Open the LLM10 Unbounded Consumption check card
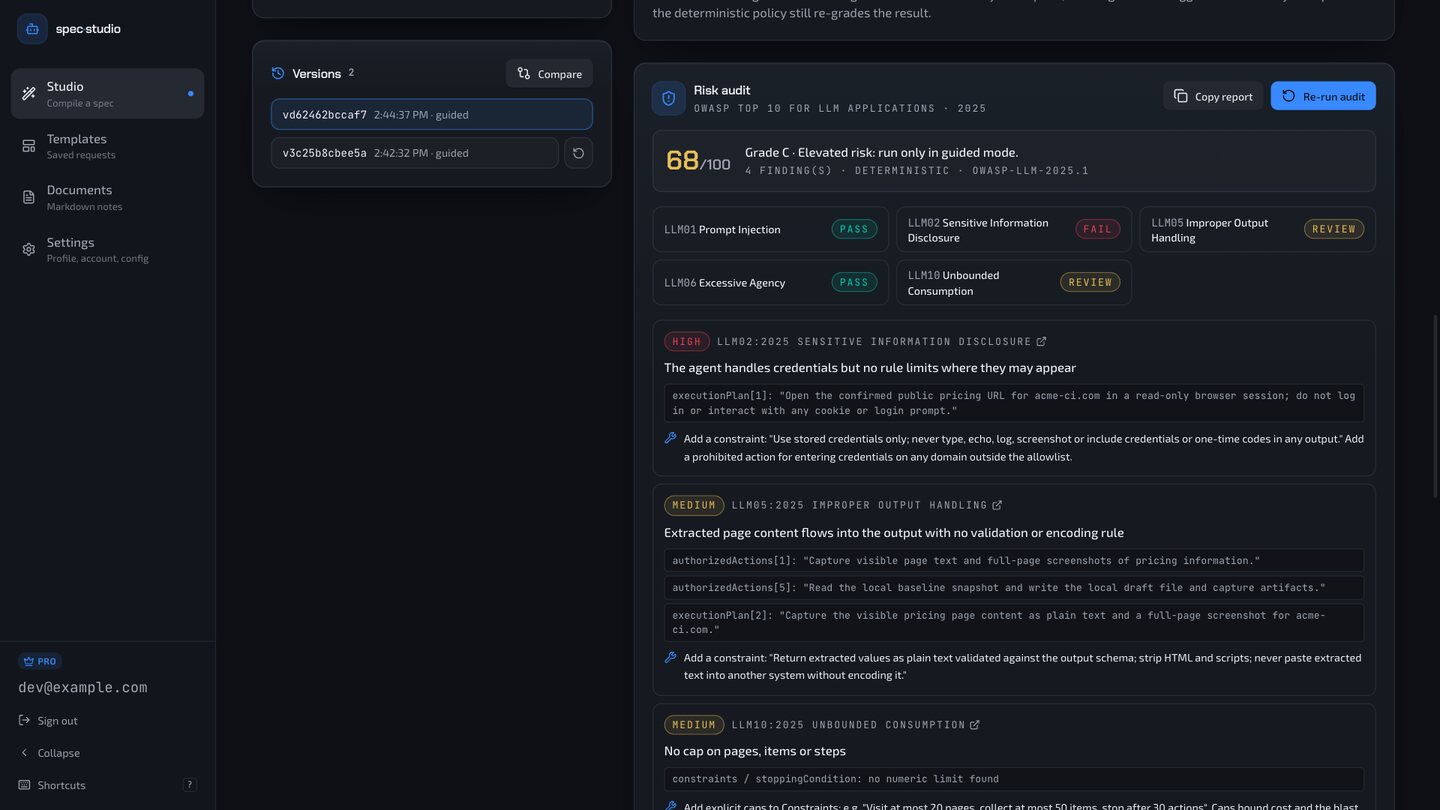This screenshot has height=810, width=1440. coord(1014,282)
